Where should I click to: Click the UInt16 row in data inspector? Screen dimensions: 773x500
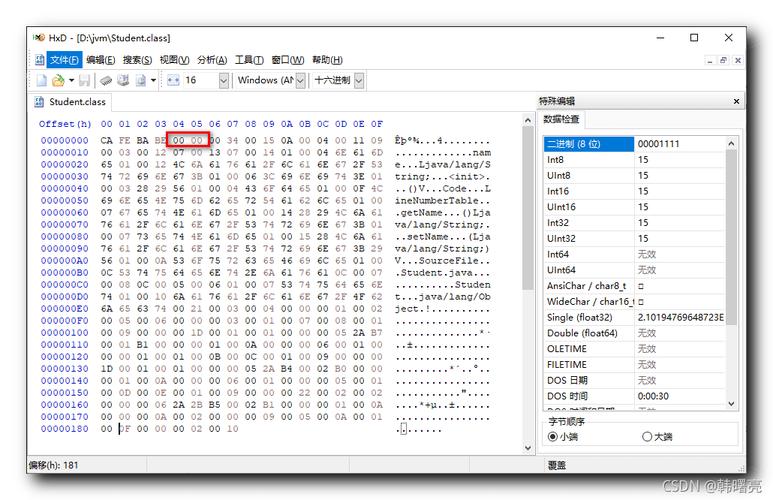[634, 207]
